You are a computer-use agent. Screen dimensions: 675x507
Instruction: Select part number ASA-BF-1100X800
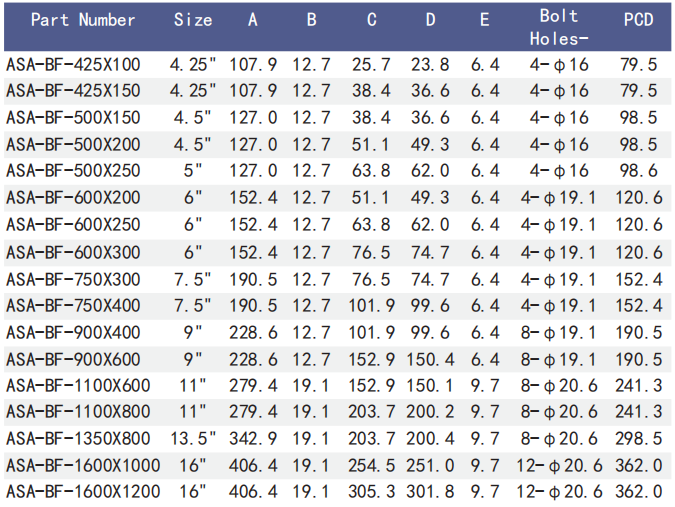(78, 411)
